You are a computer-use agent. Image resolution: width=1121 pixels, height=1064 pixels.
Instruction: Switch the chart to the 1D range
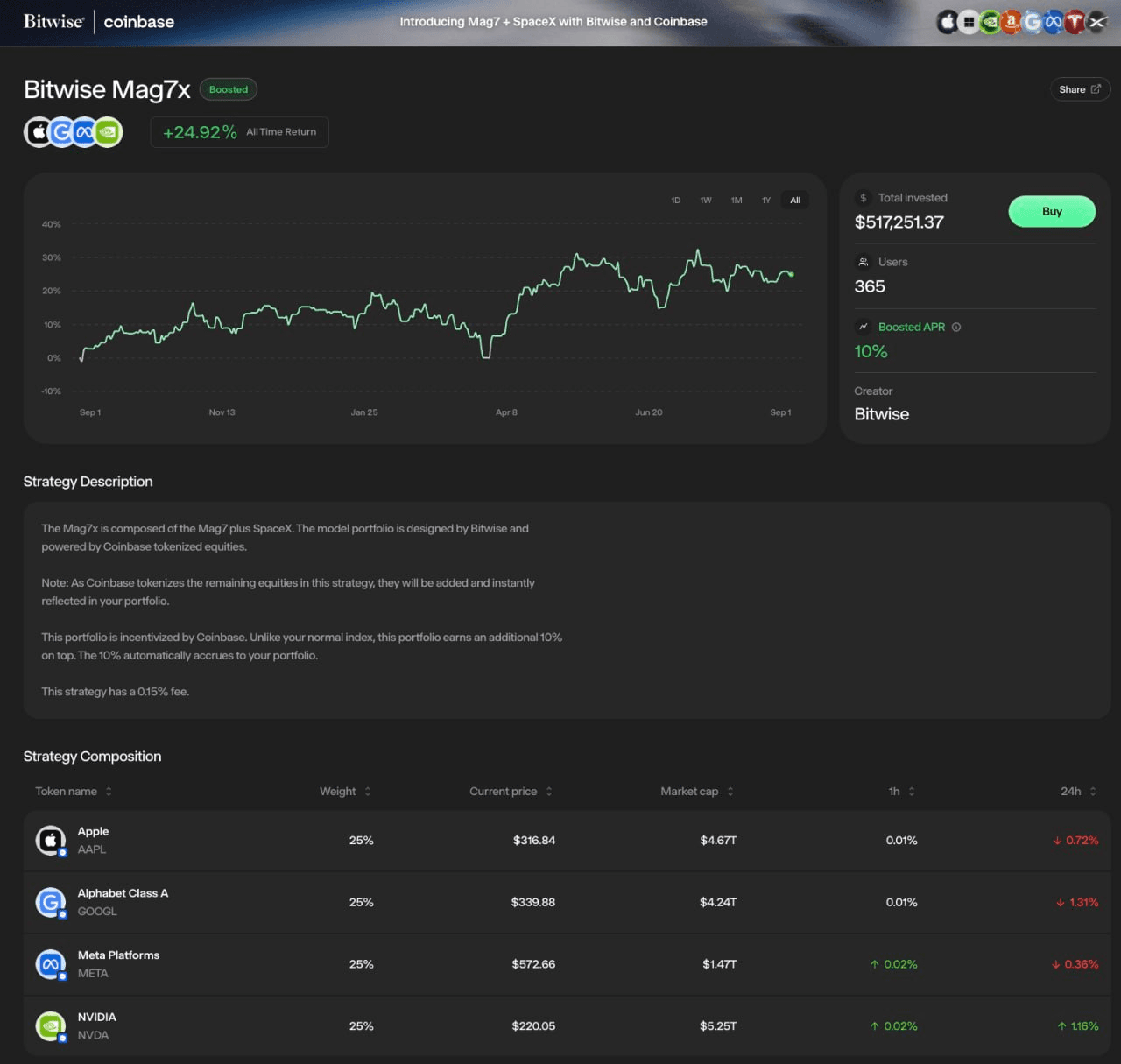pos(676,201)
